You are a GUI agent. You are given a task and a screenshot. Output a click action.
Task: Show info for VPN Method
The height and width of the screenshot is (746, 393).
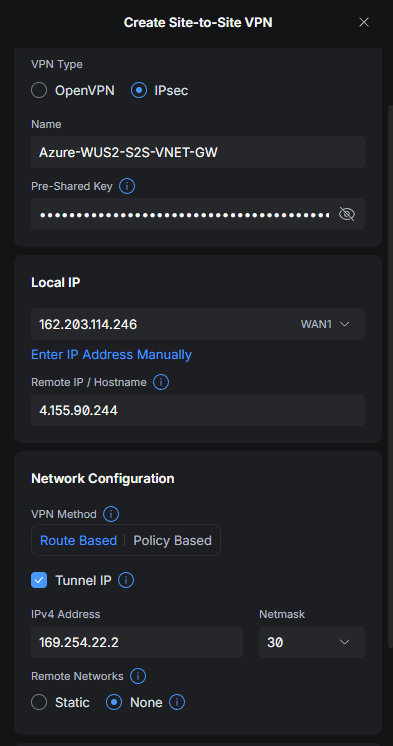(111, 514)
